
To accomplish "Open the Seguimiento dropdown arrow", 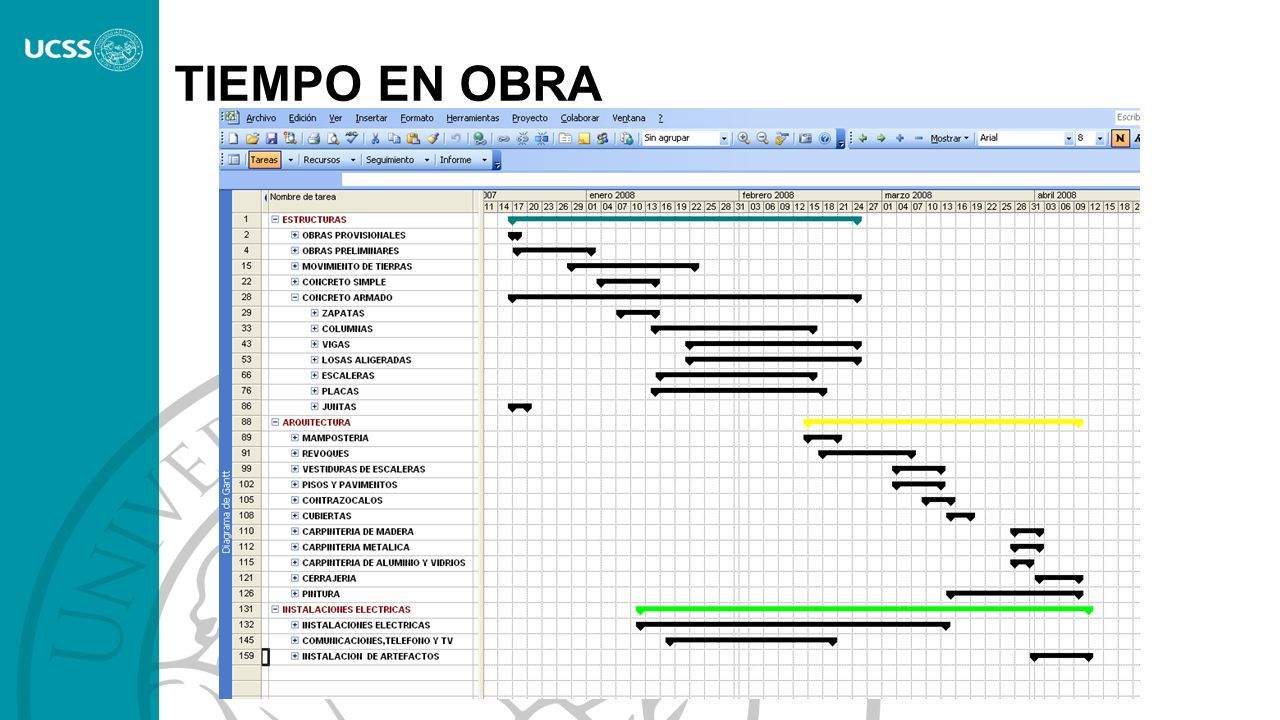I will click(426, 159).
